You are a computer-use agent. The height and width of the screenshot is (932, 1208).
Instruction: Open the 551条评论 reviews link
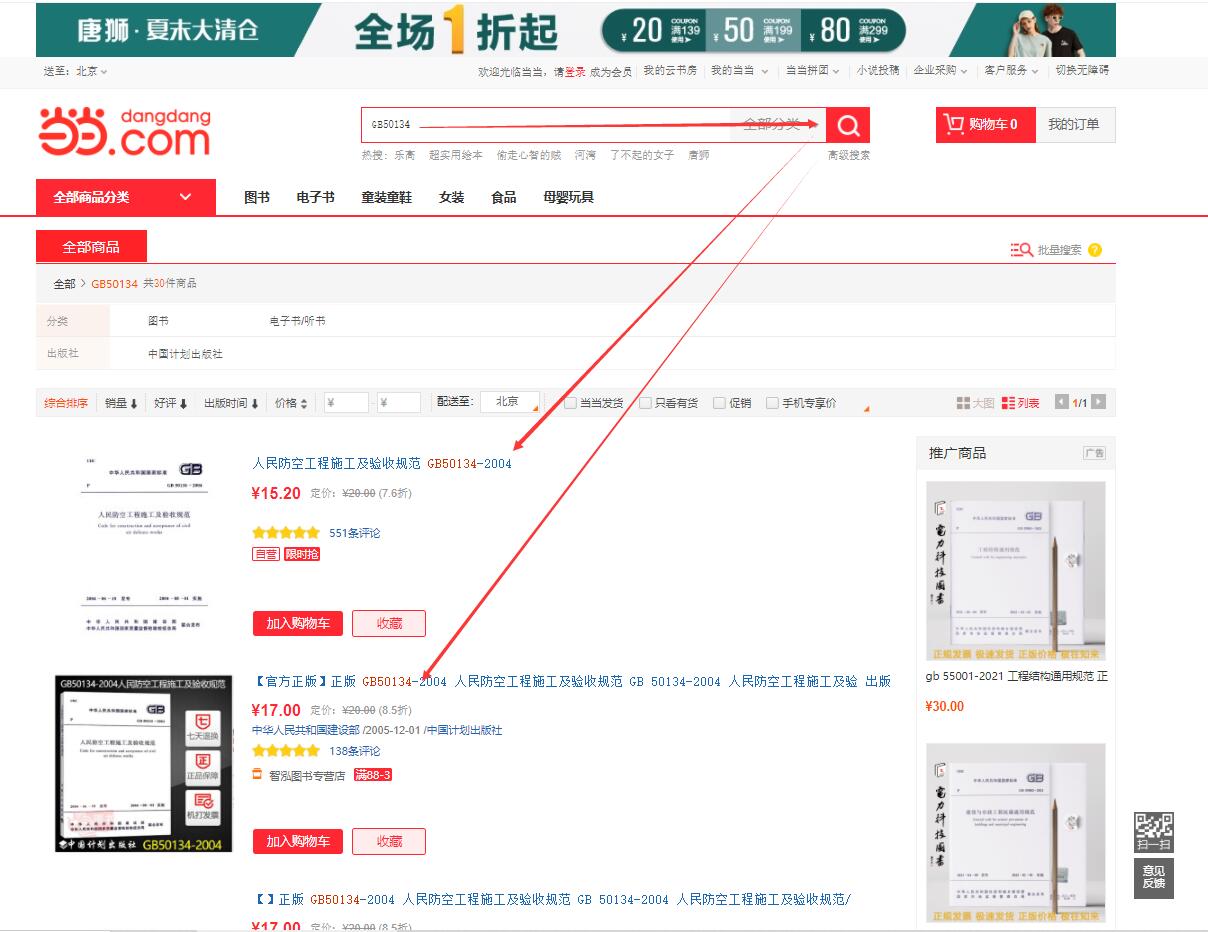tap(355, 533)
